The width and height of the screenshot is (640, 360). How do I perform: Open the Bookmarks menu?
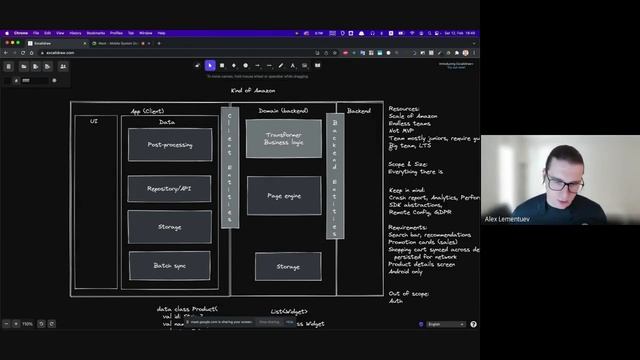(x=96, y=33)
